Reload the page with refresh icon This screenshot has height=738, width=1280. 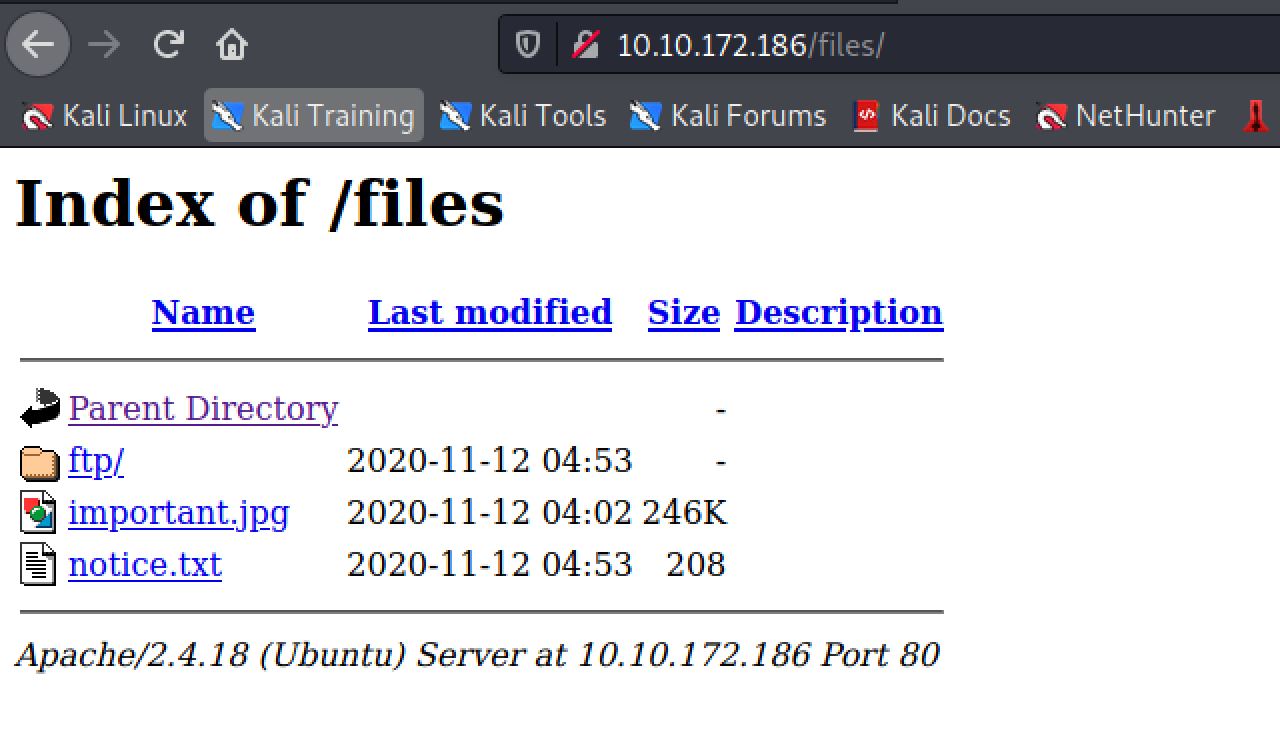click(168, 45)
